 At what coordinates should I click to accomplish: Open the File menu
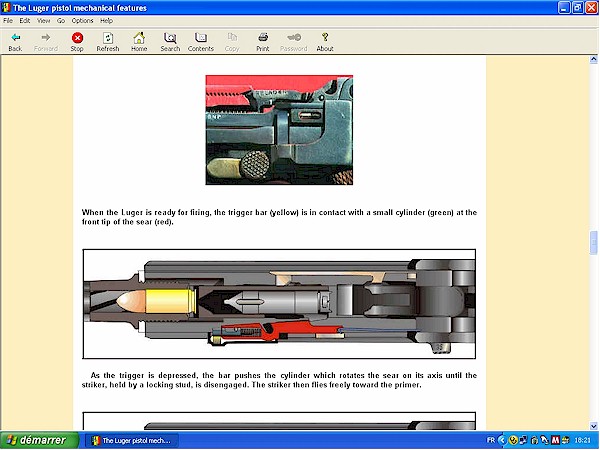tap(8, 21)
